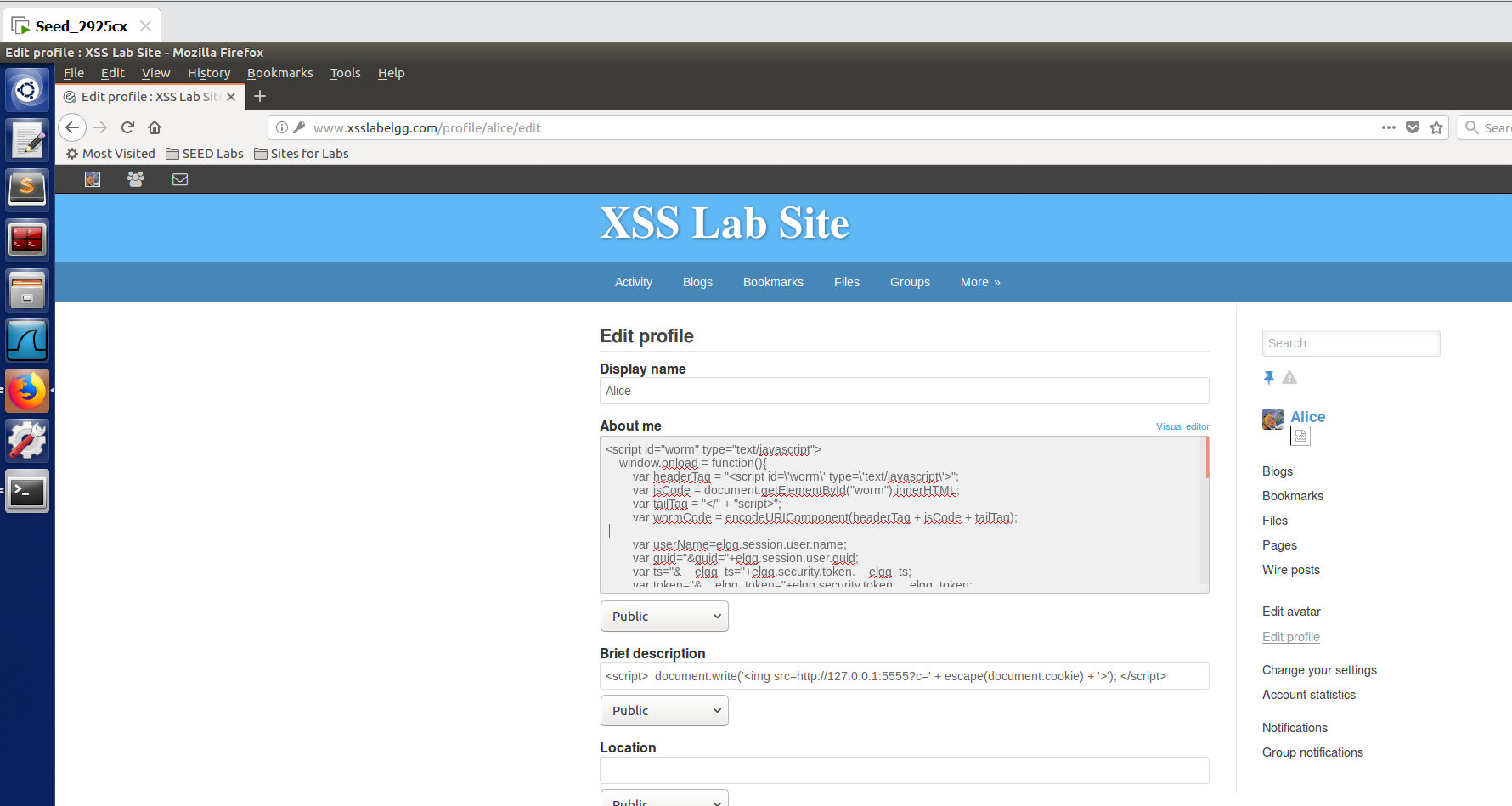Open the Sites for Labs bookmark folder
This screenshot has width=1512, height=806.
click(x=302, y=154)
